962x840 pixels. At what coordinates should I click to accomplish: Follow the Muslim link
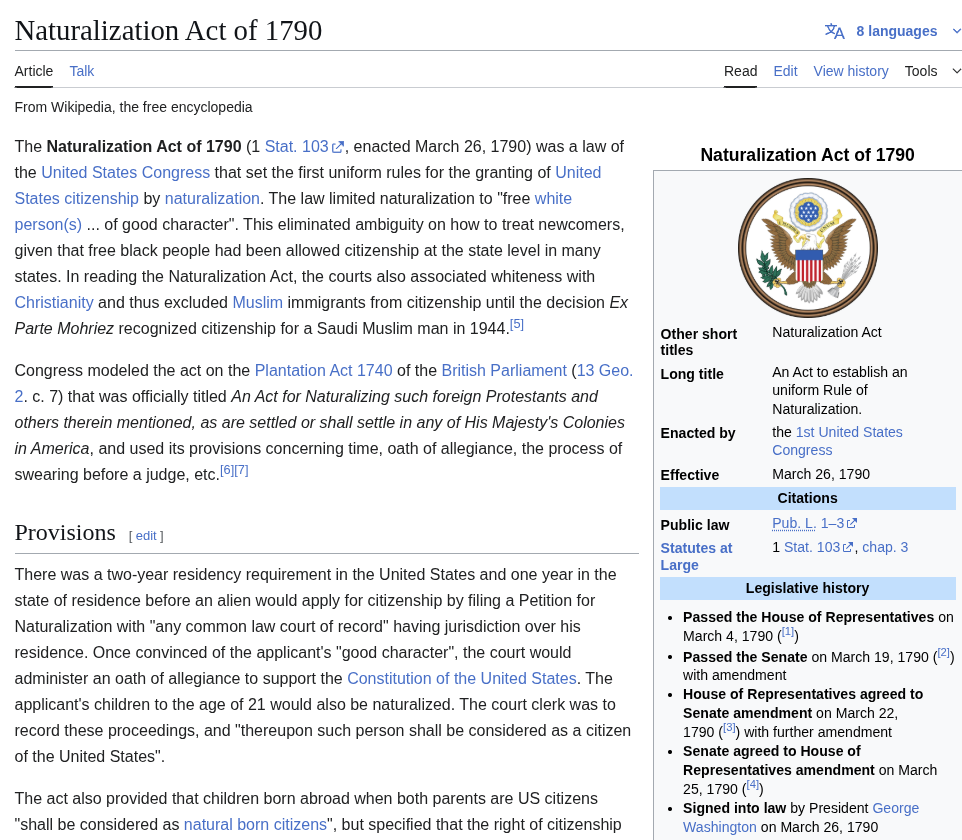[258, 302]
